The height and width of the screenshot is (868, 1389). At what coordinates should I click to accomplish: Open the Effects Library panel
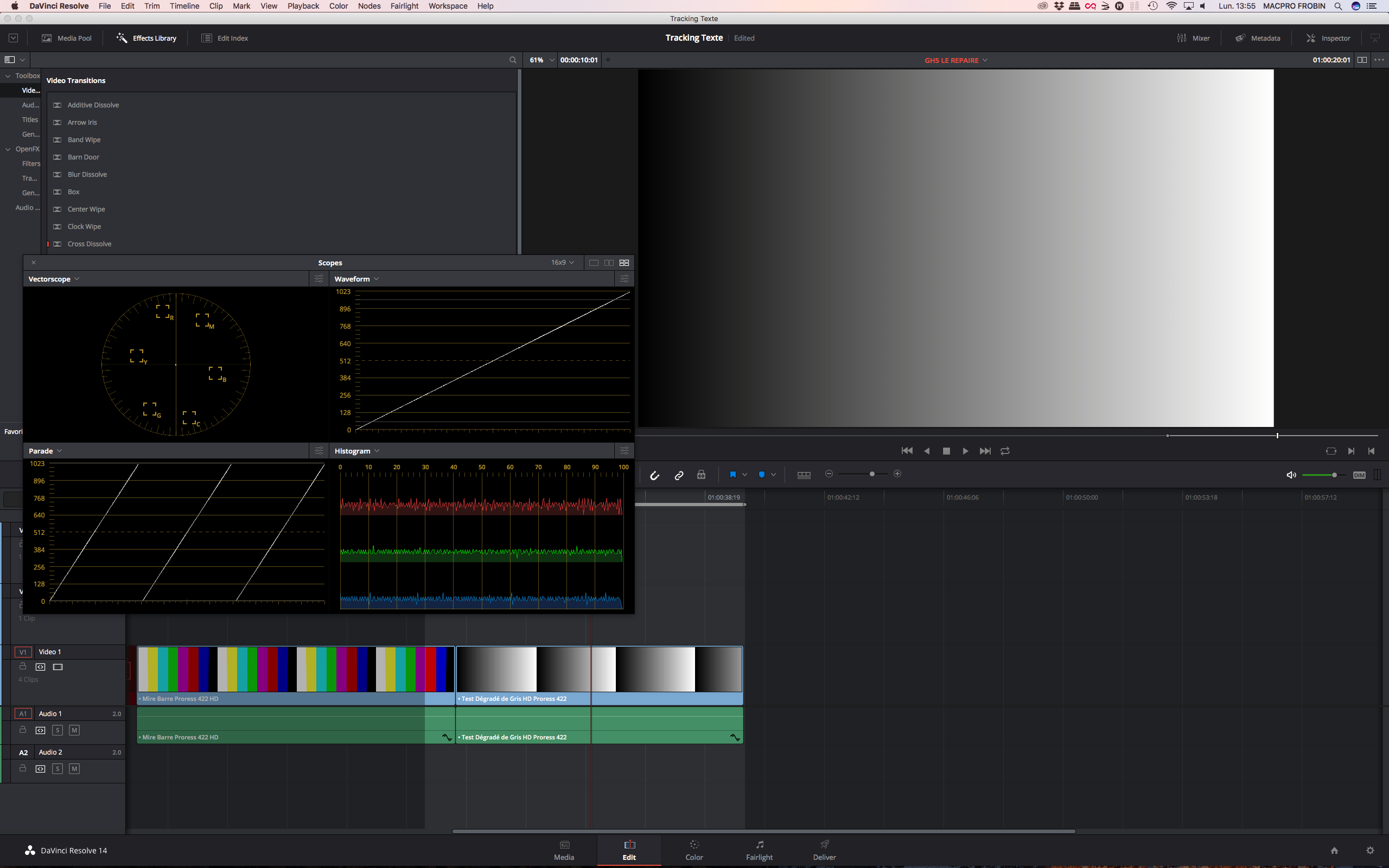[x=146, y=38]
